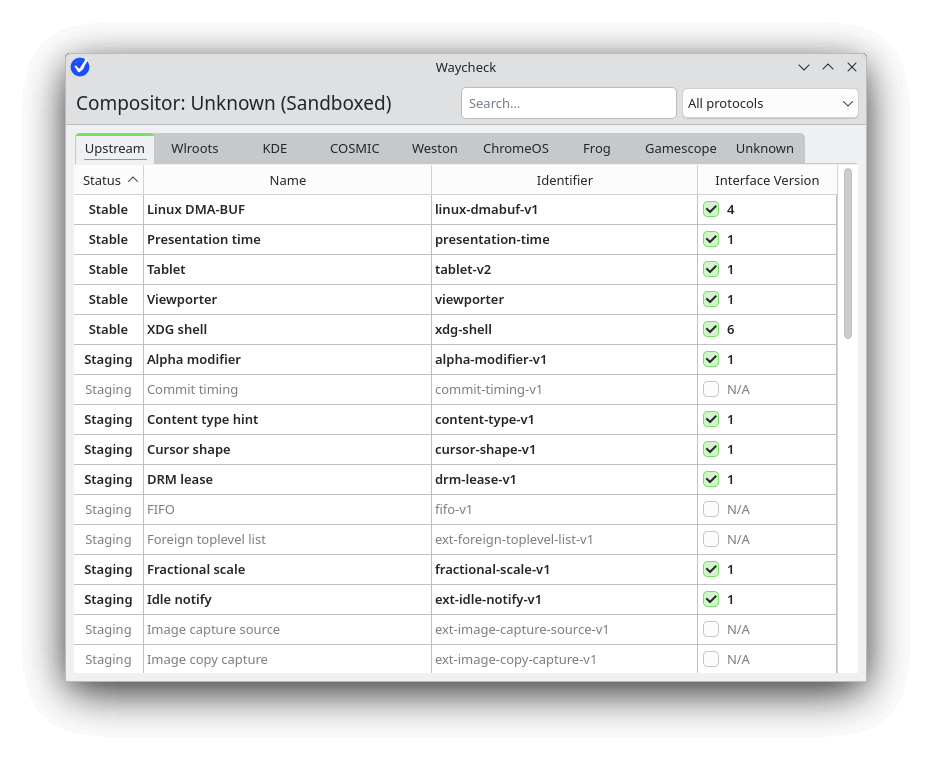
Task: Sort by the Interface Version column header
Action: (x=767, y=180)
